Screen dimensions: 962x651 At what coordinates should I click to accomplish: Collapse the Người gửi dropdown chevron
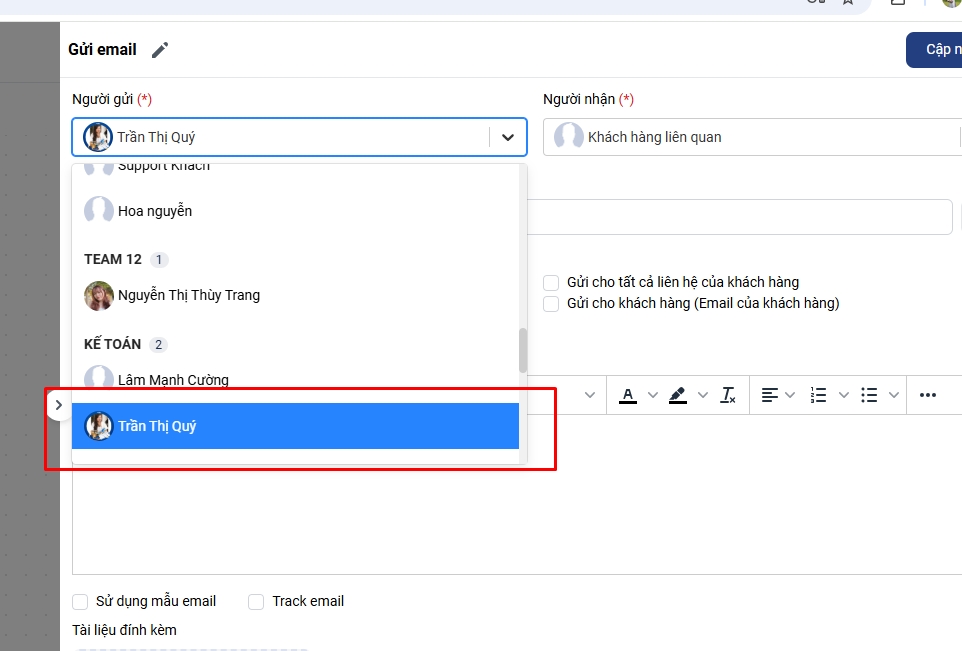[508, 137]
